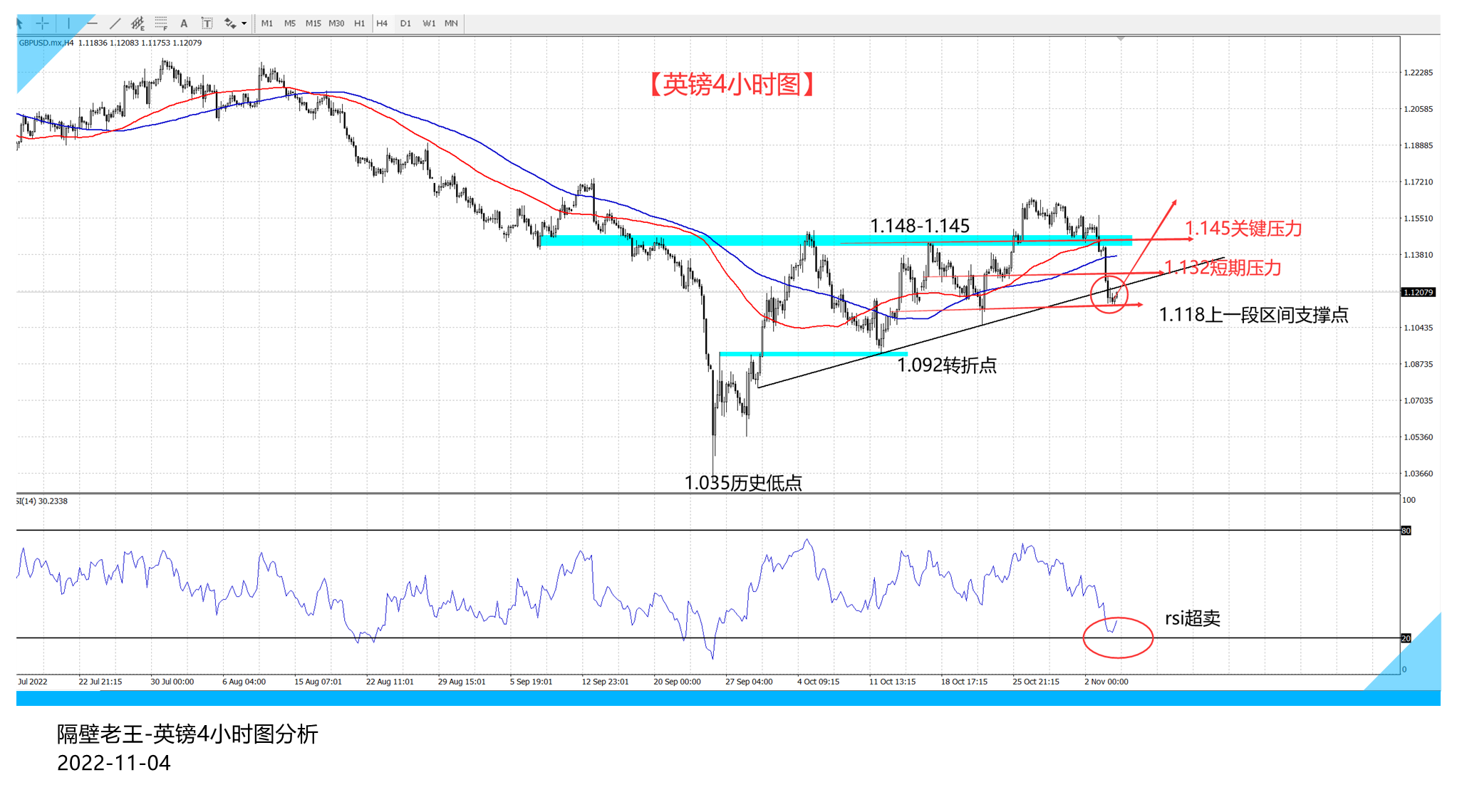Click the H1 timeframe button
The height and width of the screenshot is (812, 1457).
359,24
